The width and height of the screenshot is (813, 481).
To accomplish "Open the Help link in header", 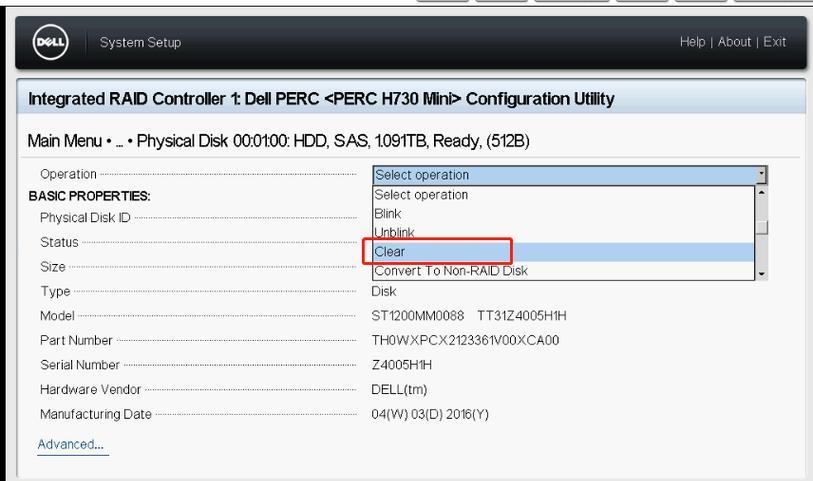I will pos(692,42).
